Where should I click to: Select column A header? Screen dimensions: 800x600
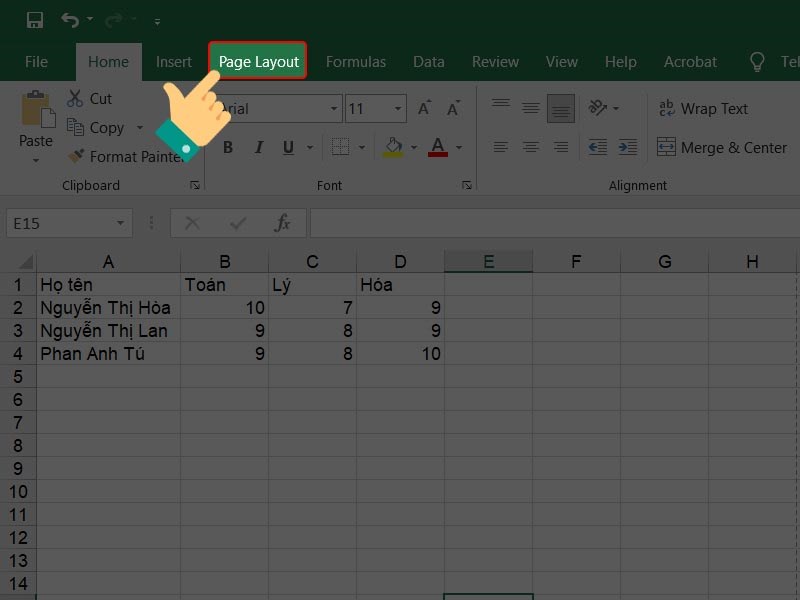pyautogui.click(x=108, y=262)
